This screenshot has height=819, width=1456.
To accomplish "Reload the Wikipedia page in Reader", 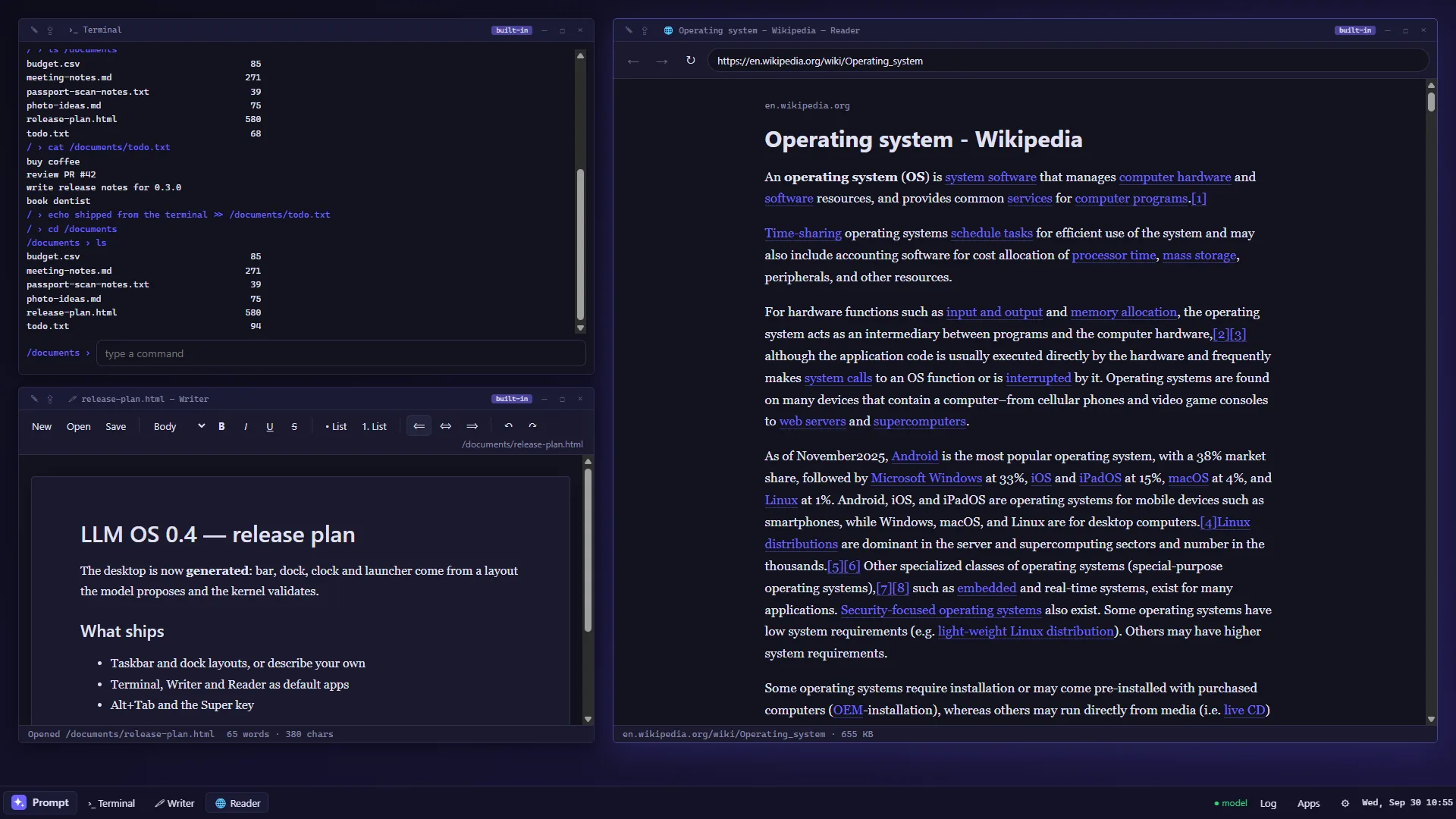I will [x=690, y=61].
